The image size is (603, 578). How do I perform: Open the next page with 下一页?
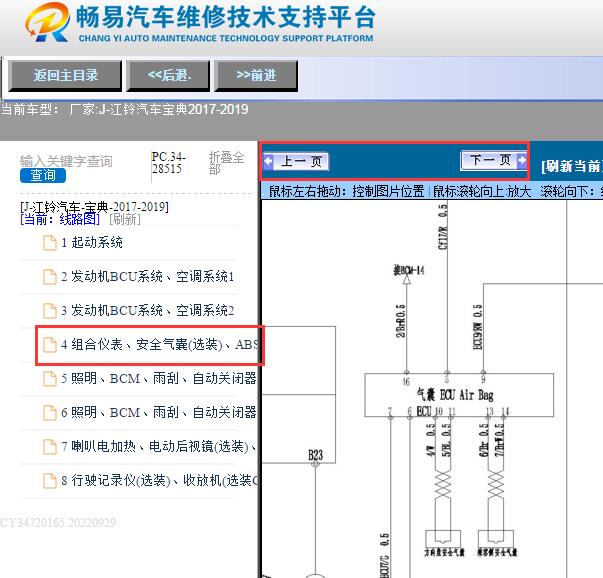coord(493,160)
